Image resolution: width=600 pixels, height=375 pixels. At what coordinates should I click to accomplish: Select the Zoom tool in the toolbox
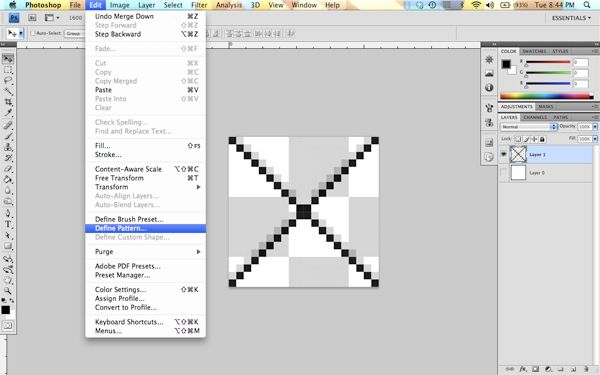tap(8, 291)
